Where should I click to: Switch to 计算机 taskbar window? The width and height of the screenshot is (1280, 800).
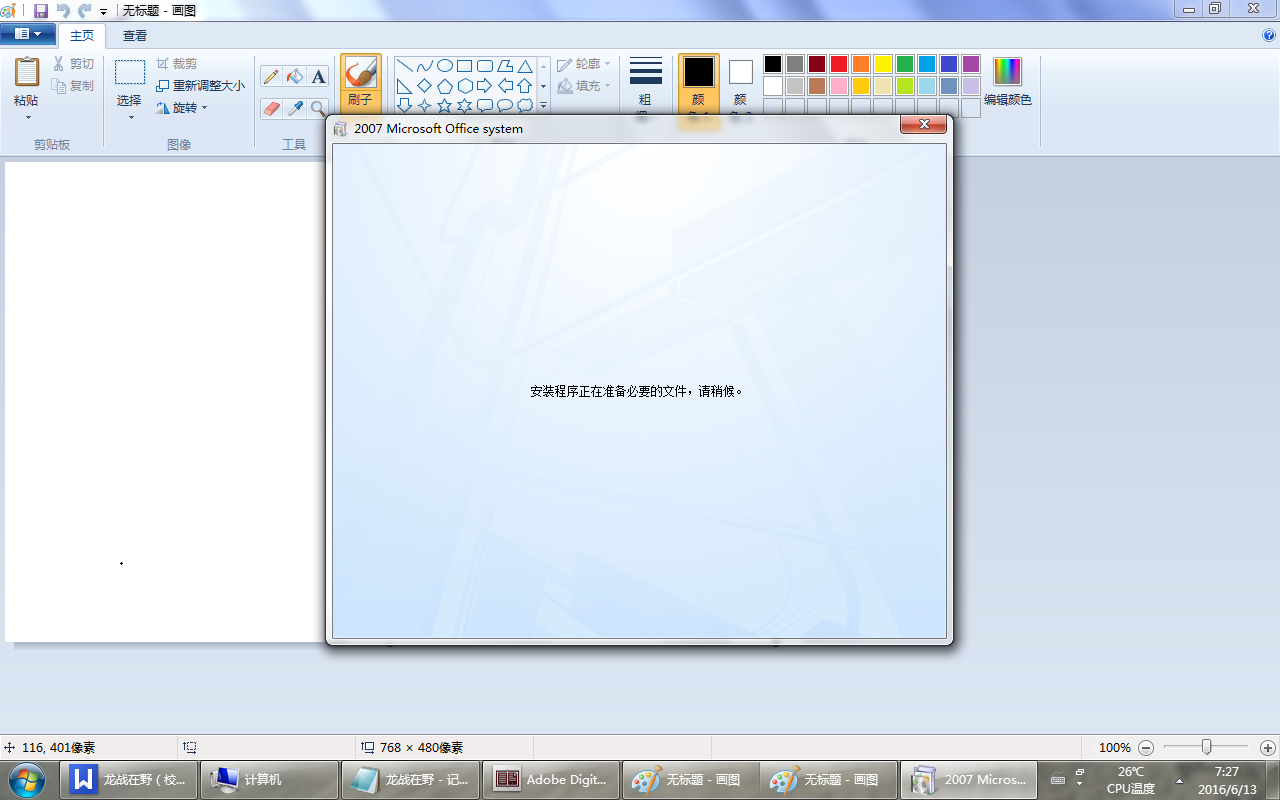268,780
